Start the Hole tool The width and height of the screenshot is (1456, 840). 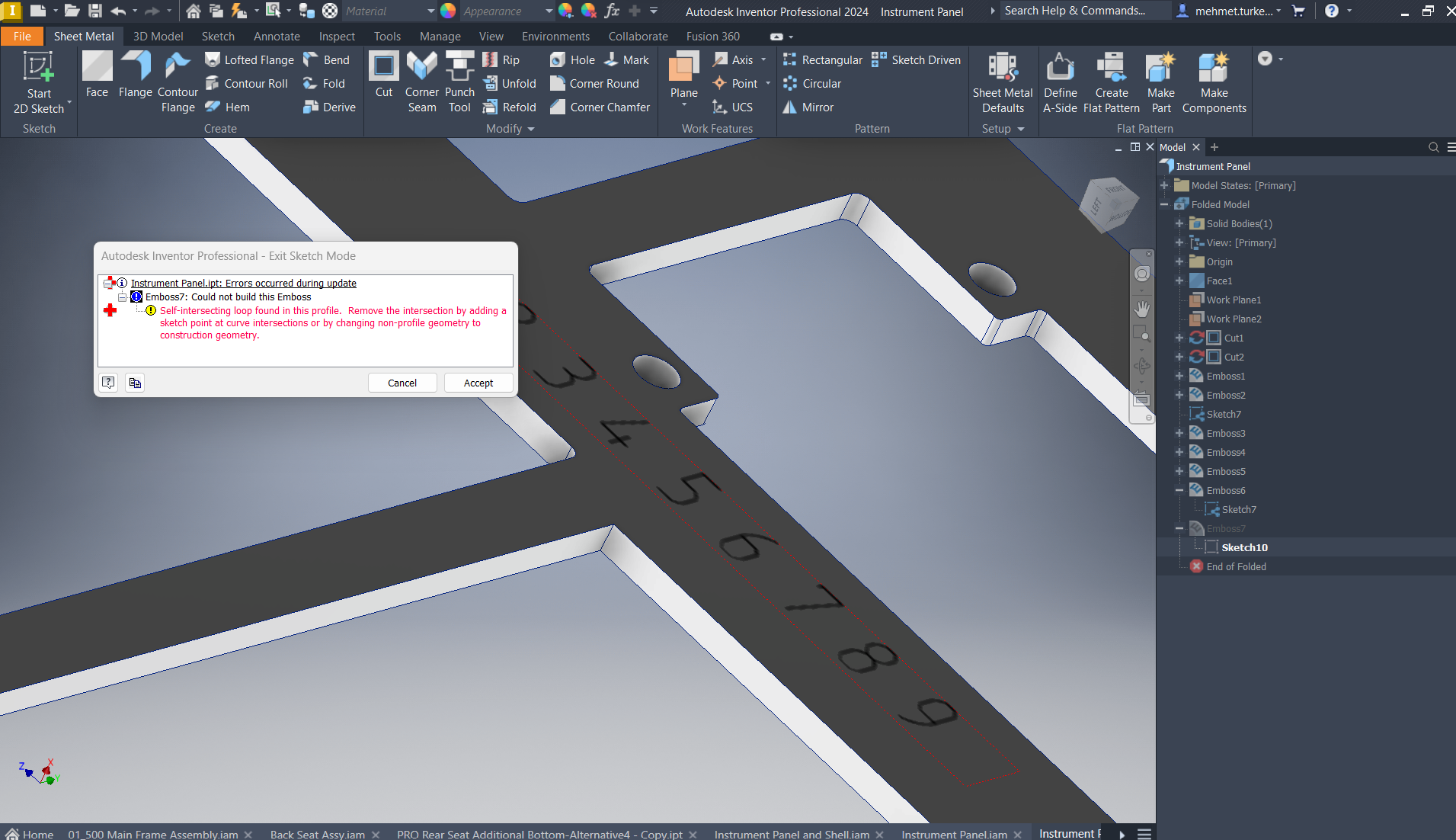(x=571, y=59)
